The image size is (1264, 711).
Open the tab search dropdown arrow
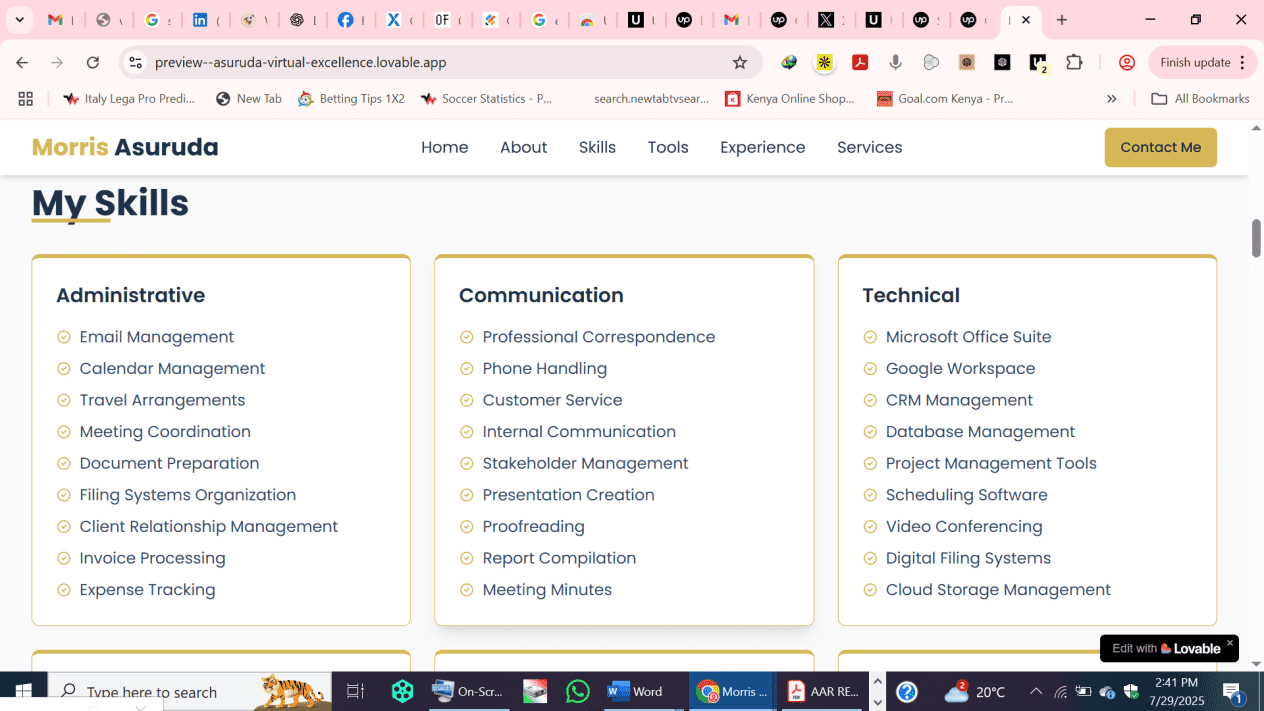click(19, 19)
